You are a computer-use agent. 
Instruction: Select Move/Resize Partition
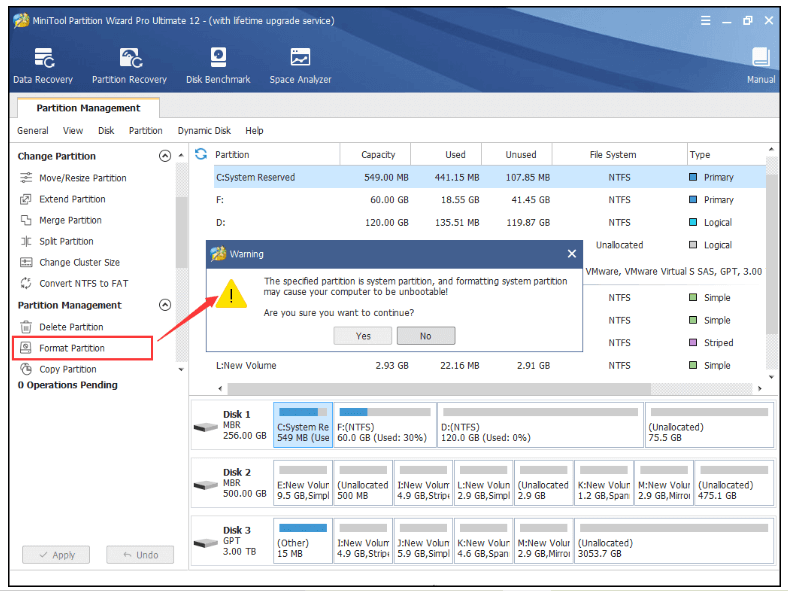coord(73,178)
